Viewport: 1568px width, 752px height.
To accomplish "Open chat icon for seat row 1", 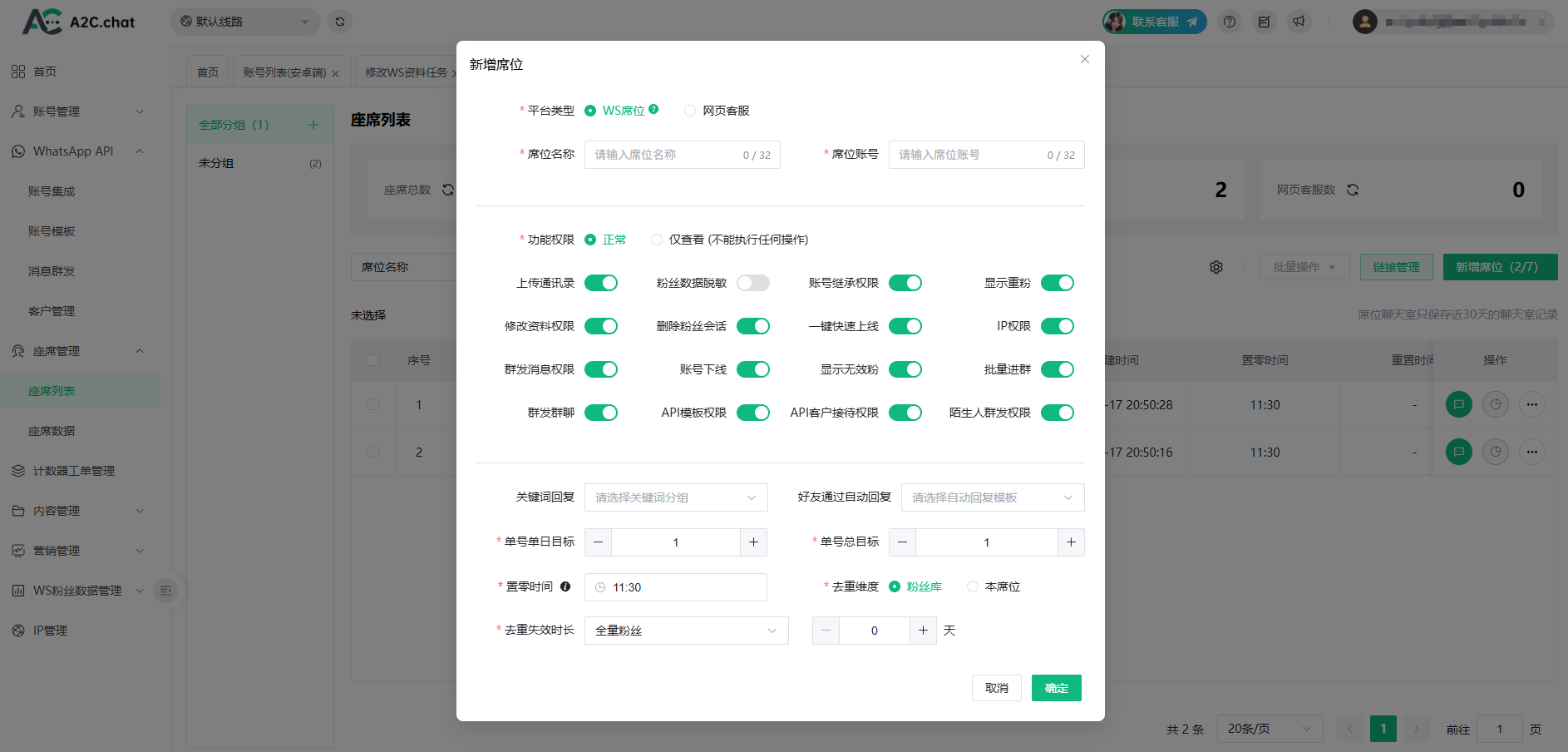I will click(x=1458, y=405).
